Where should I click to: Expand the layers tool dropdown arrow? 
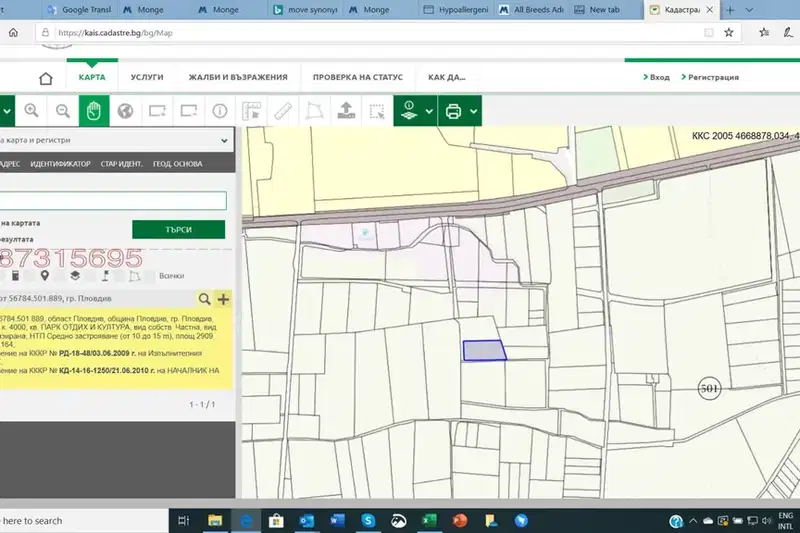point(430,111)
